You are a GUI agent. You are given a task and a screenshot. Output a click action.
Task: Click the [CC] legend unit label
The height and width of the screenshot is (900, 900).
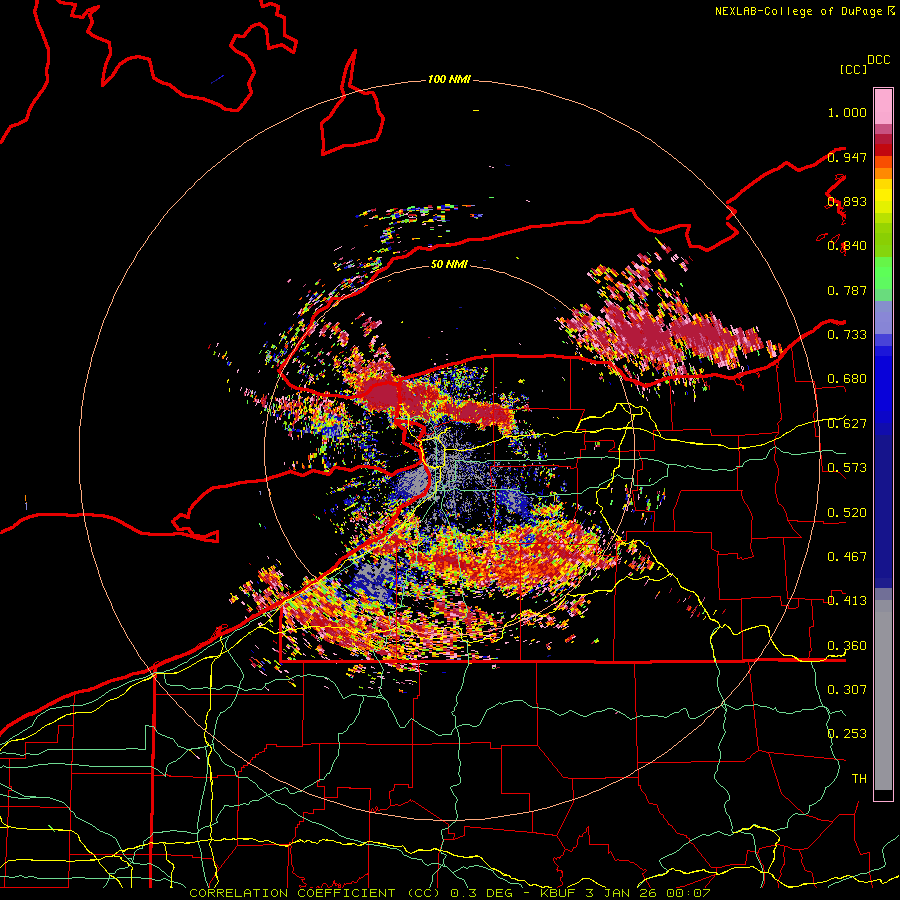coord(853,69)
